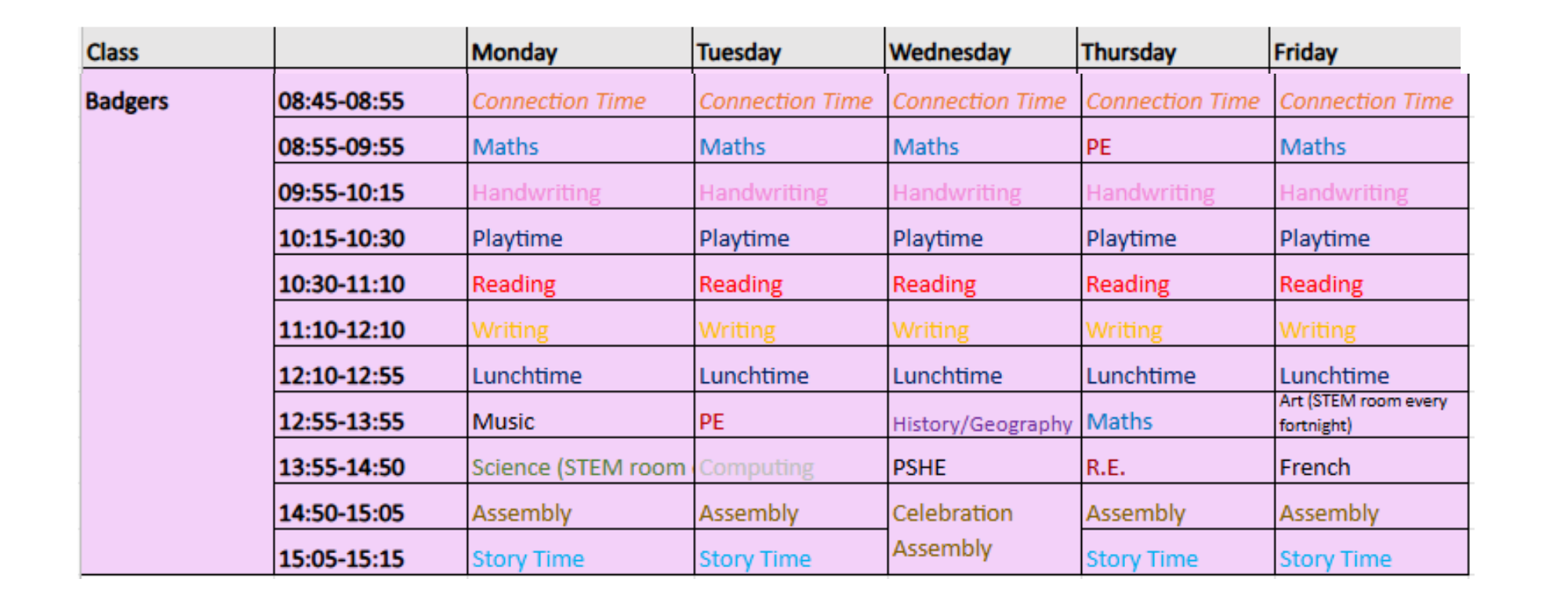Select Monday's Science STEM room cell
This screenshot has width=1568, height=597.
pyautogui.click(x=580, y=461)
